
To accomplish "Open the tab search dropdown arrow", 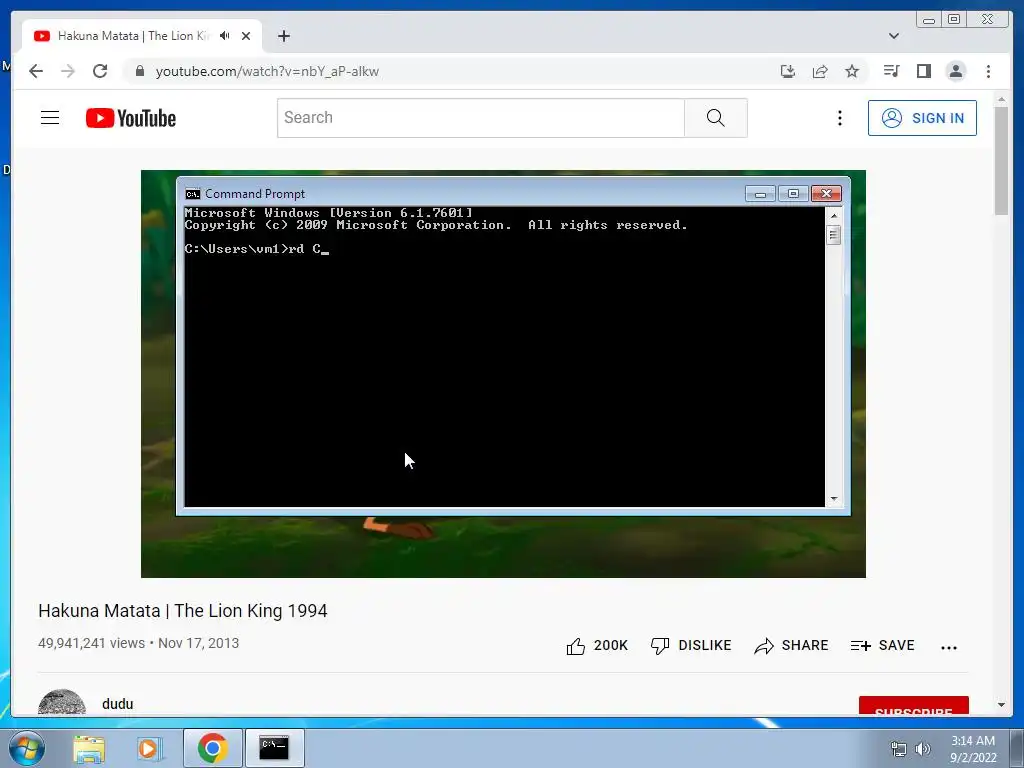I will (x=894, y=36).
